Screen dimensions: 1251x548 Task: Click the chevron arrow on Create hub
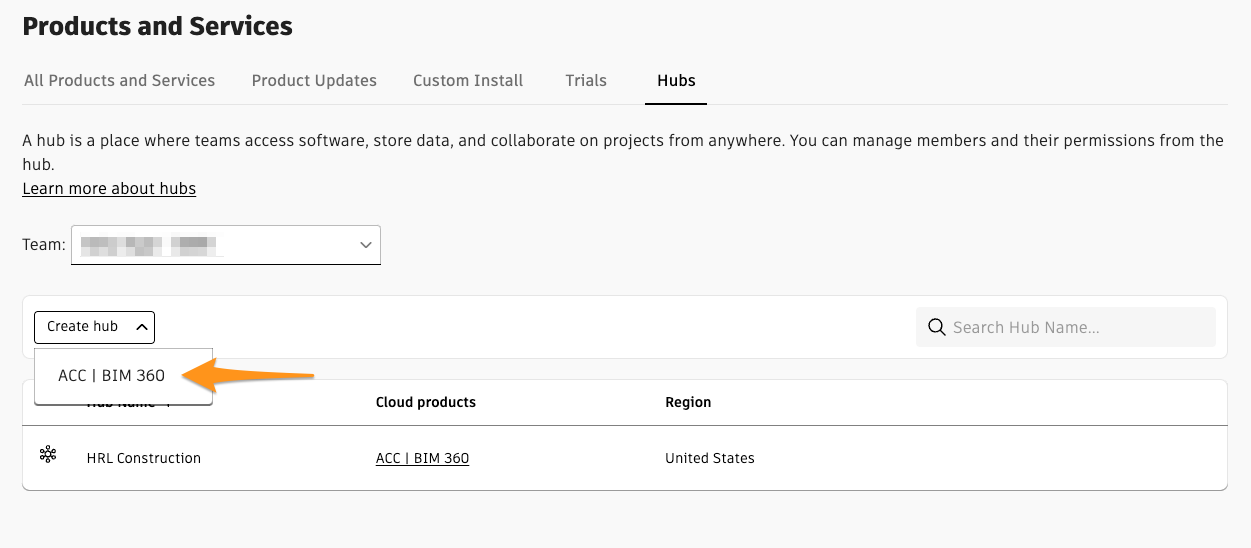point(141,327)
